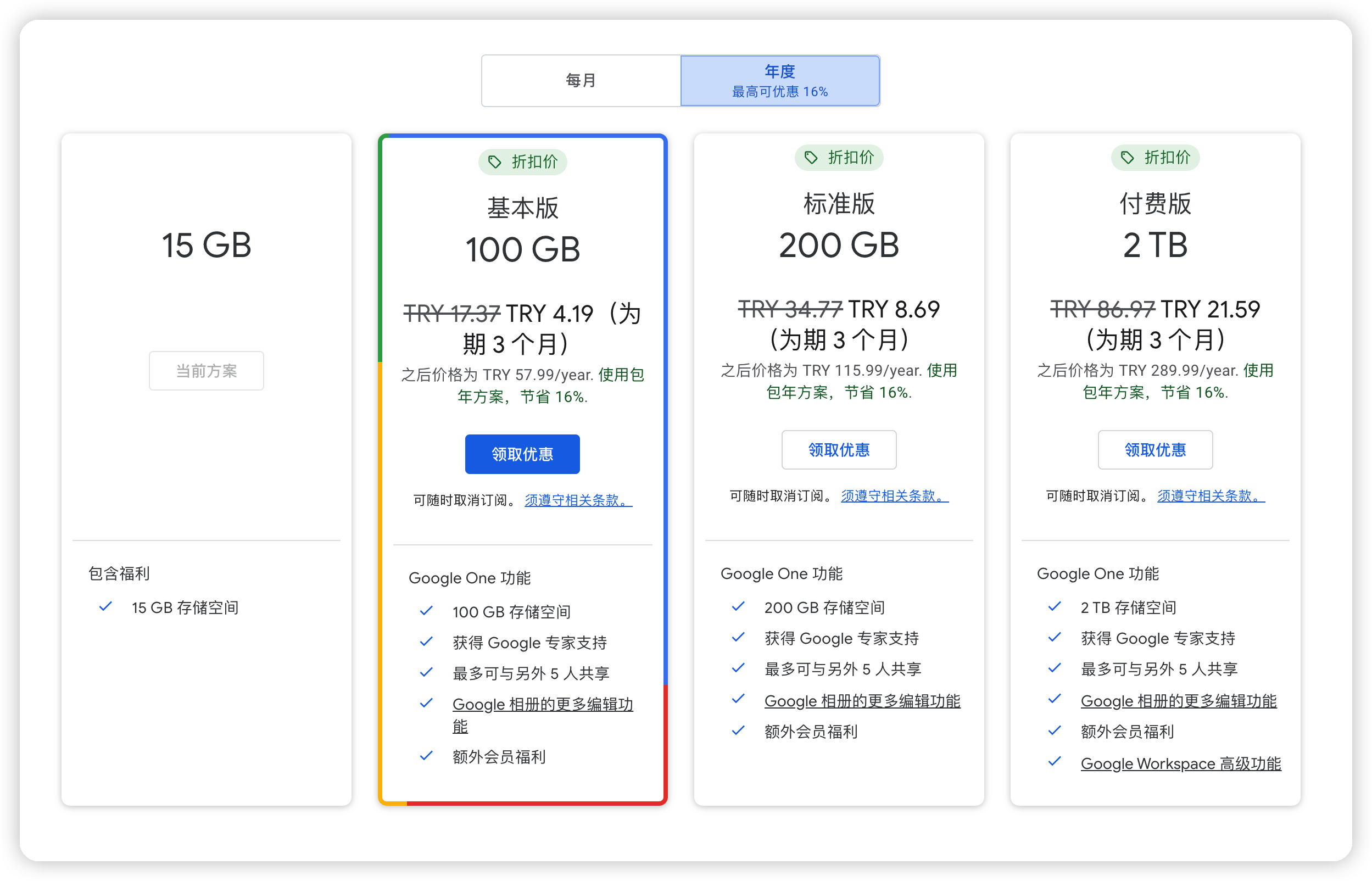Click the checkmark beside 200 GB 存储空间
Screen dimensions: 1372x881
pos(738,606)
